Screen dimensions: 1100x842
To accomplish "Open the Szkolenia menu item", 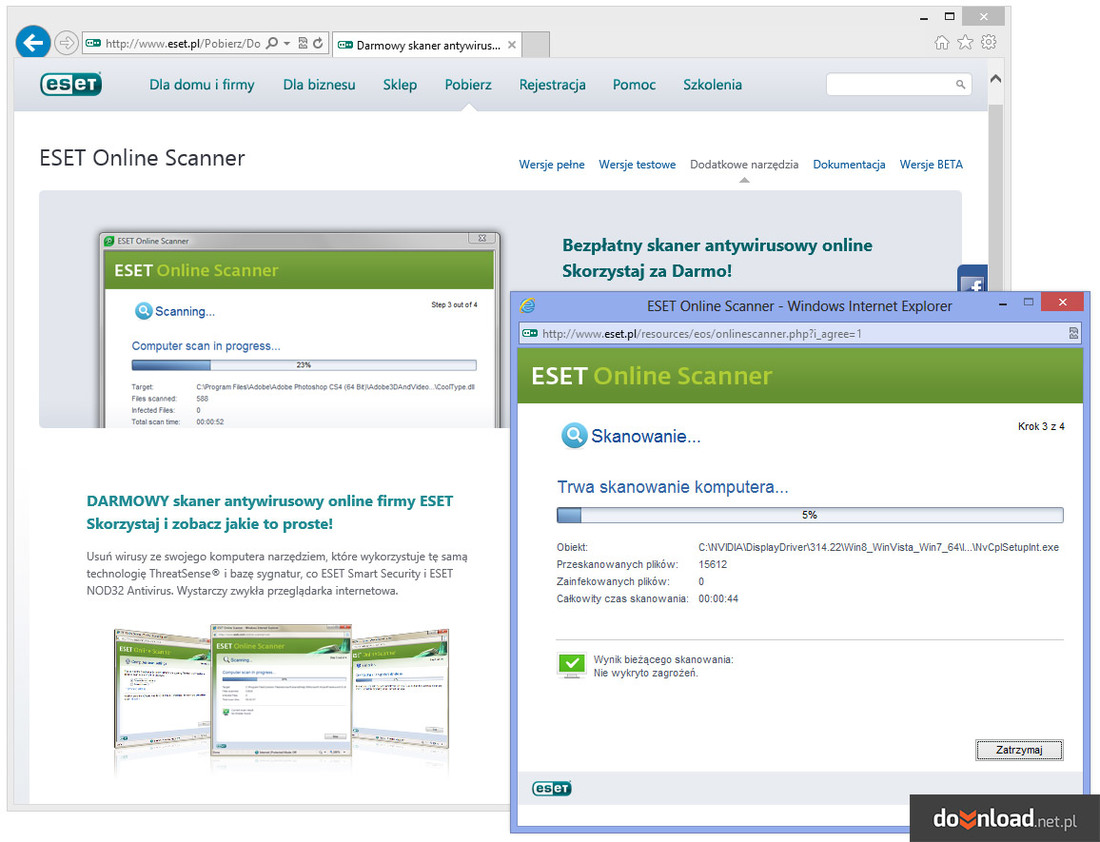I will point(712,85).
